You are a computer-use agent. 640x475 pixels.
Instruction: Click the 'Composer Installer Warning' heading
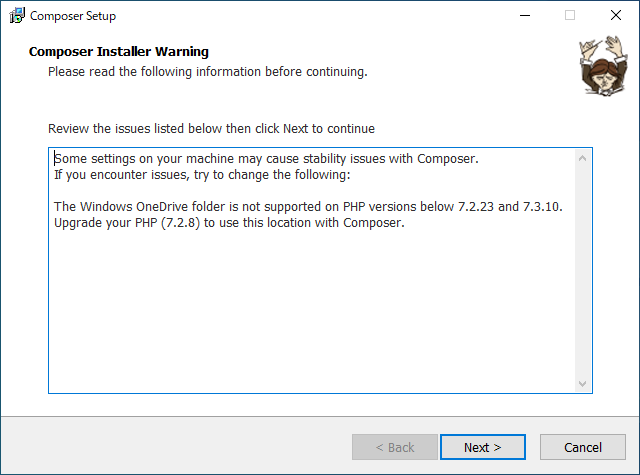119,52
